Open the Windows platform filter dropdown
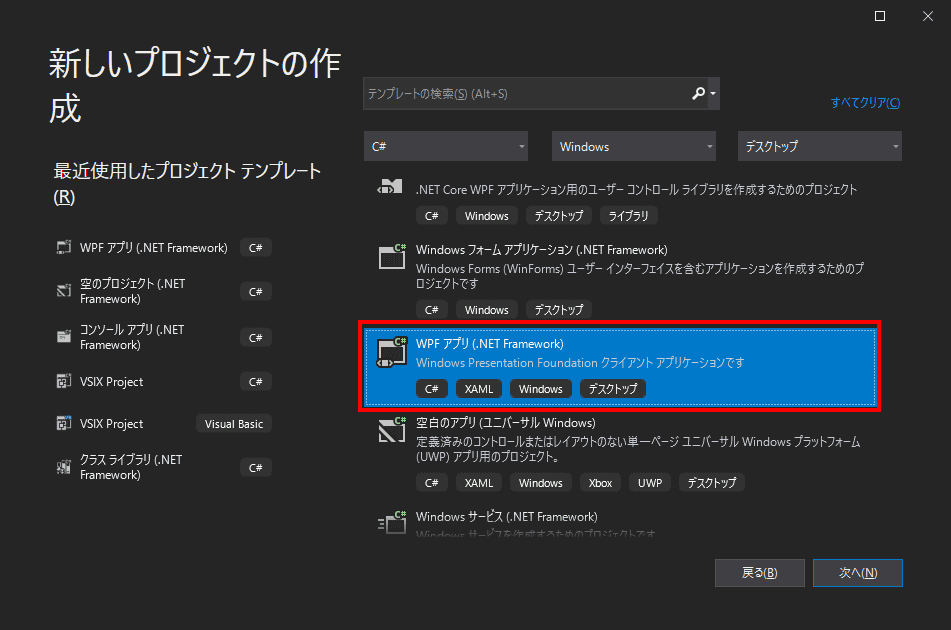This screenshot has height=630, width=951. tap(634, 146)
